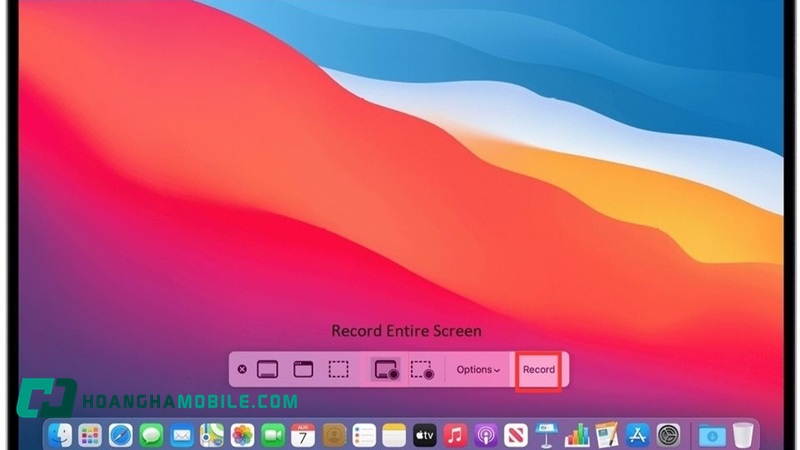
Task: Expand the Downloads folder stack in dock
Action: (x=711, y=435)
